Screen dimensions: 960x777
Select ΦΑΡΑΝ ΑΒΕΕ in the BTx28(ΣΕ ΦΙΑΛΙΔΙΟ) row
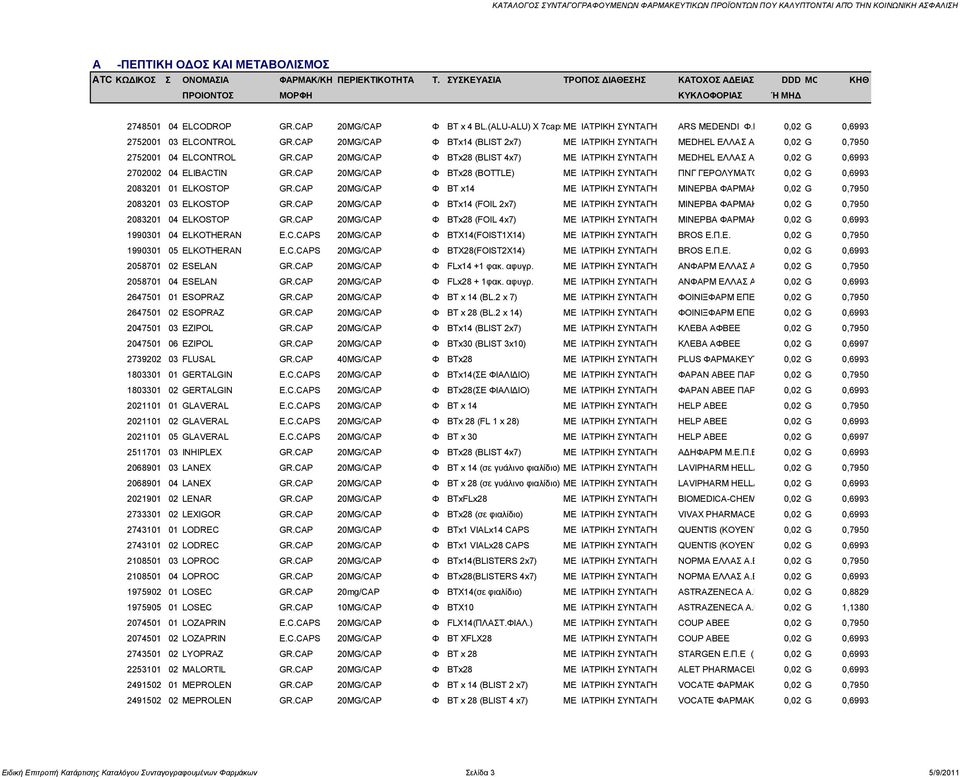click(x=716, y=391)
